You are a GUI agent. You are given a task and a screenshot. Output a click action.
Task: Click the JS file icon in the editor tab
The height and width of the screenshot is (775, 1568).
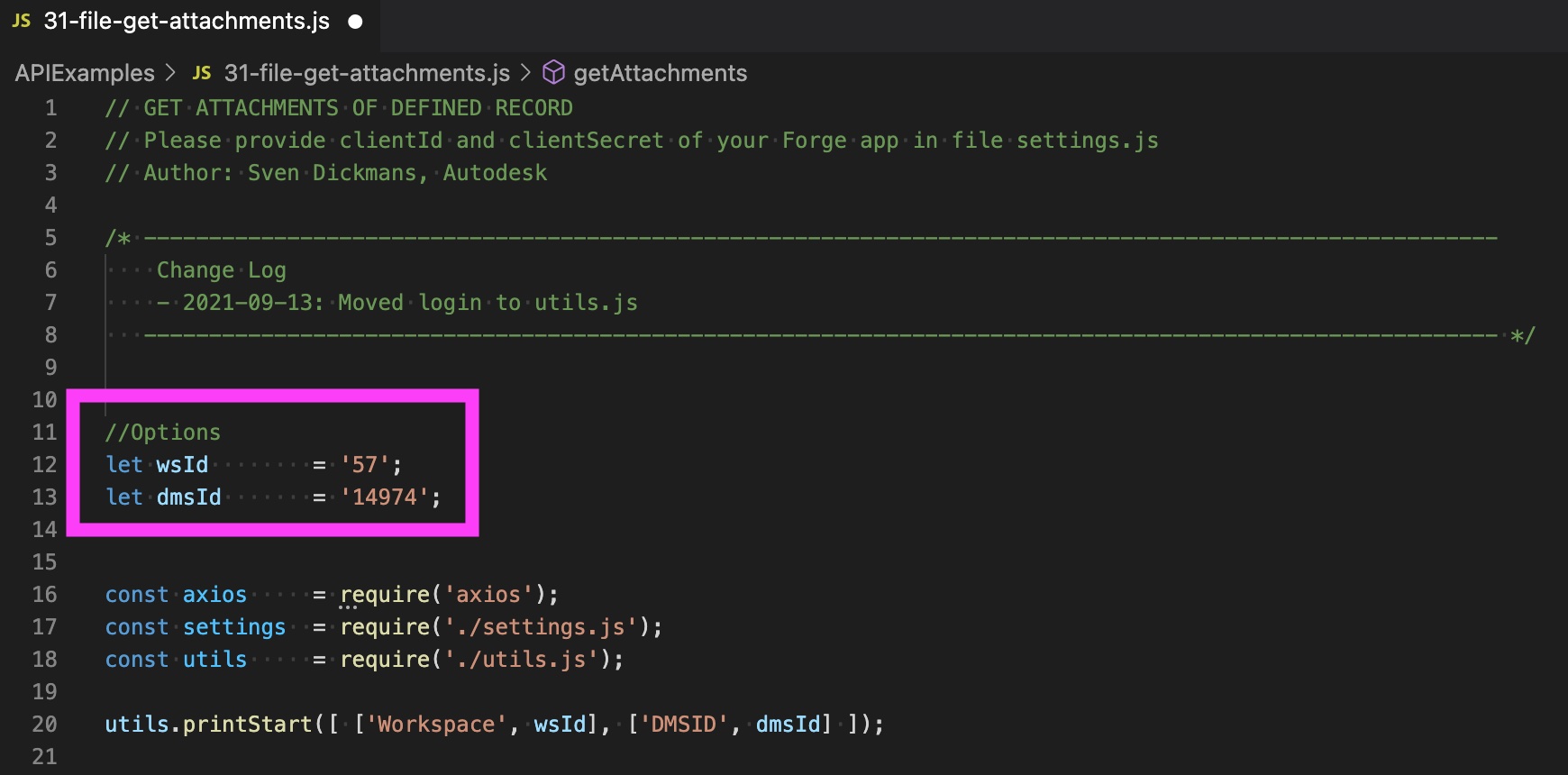[x=22, y=21]
